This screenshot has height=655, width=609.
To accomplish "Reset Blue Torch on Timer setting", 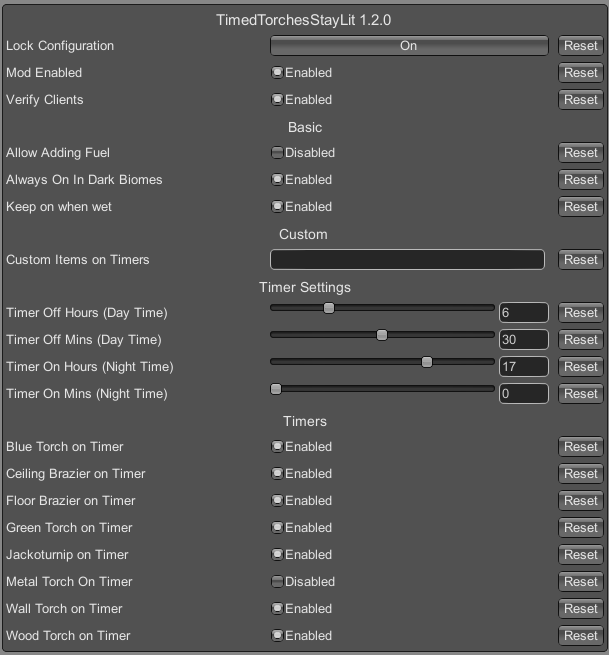I will 581,447.
